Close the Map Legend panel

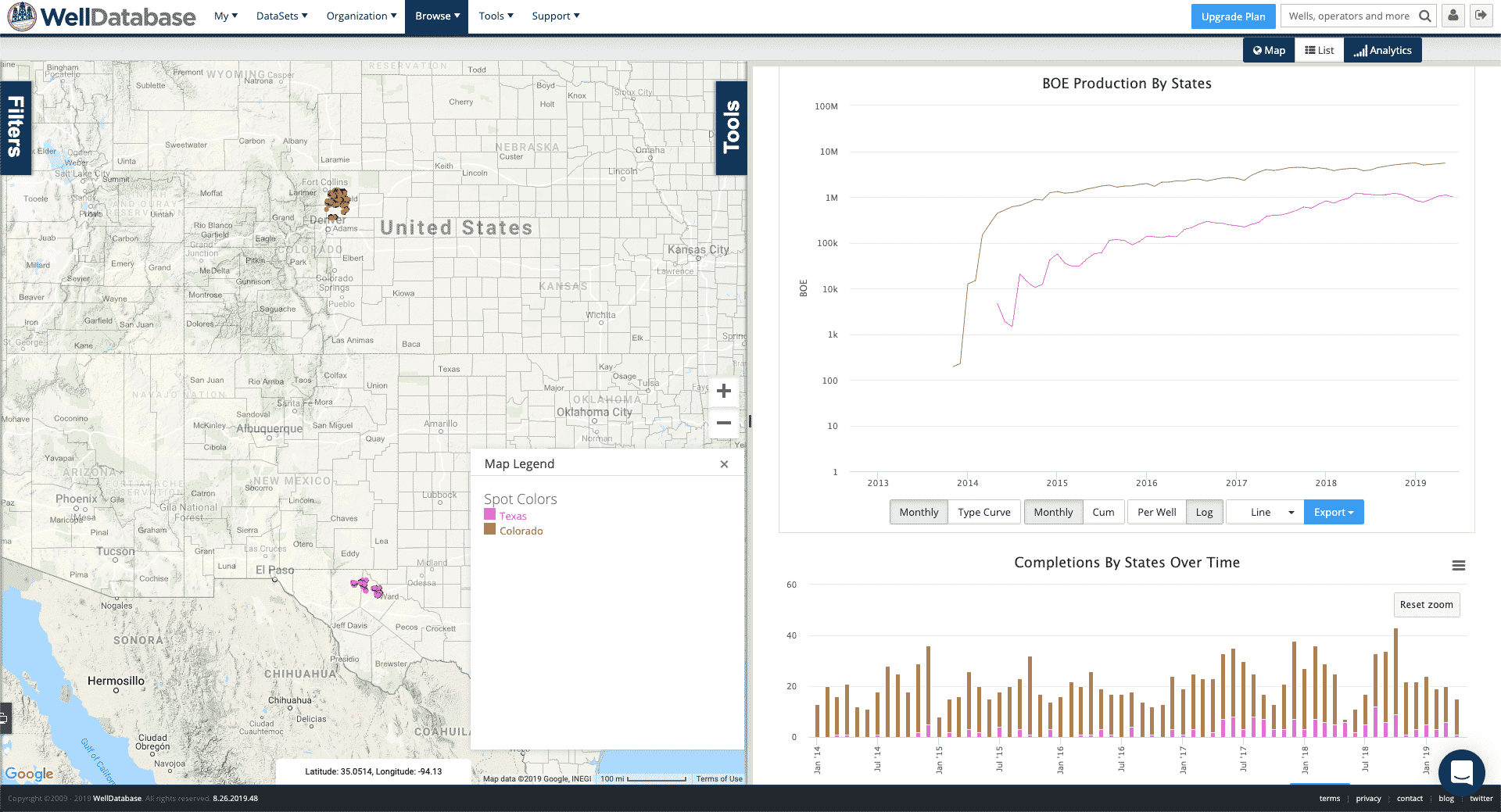pos(724,464)
